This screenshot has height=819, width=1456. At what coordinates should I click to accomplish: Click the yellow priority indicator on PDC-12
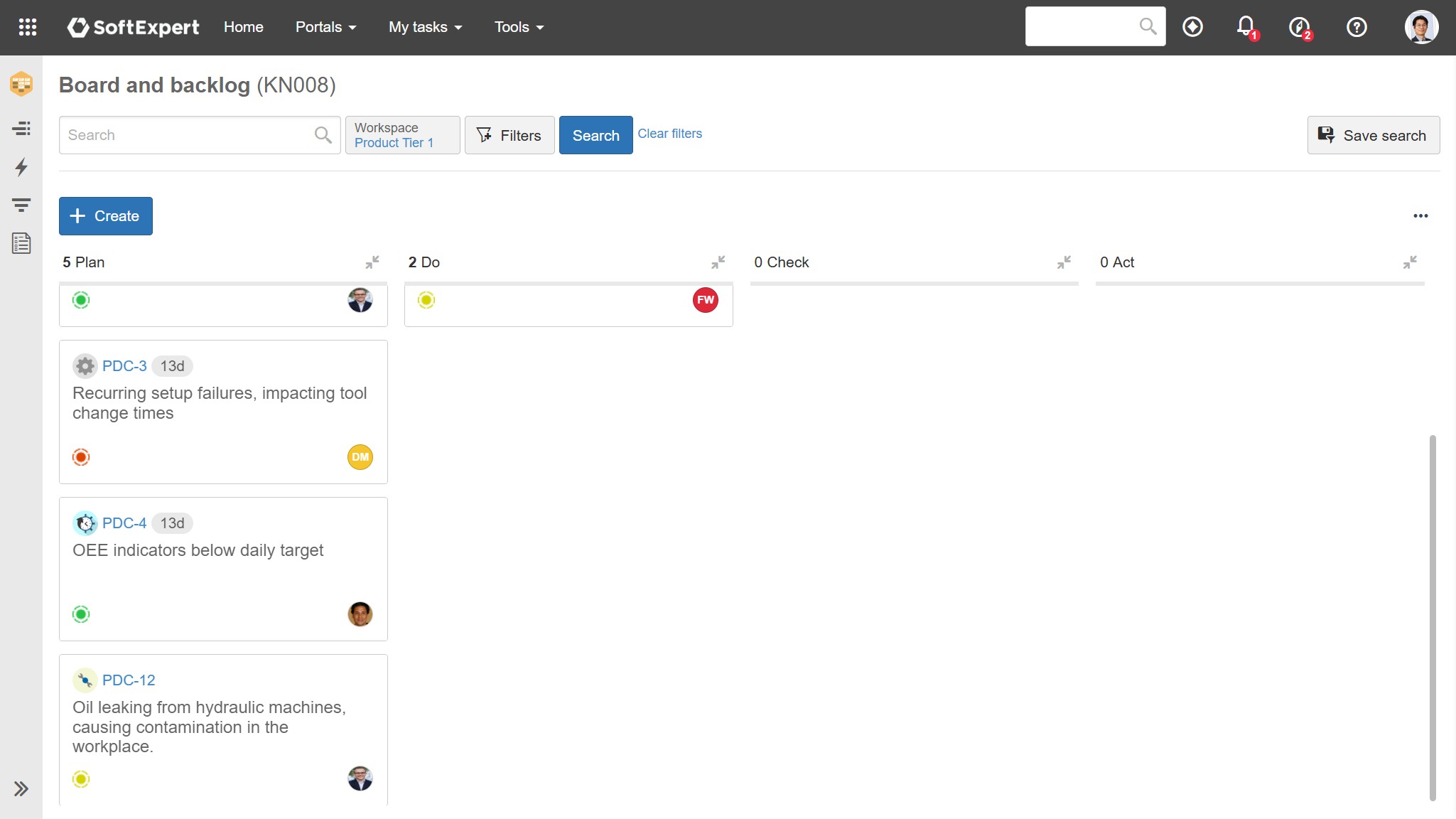81,779
